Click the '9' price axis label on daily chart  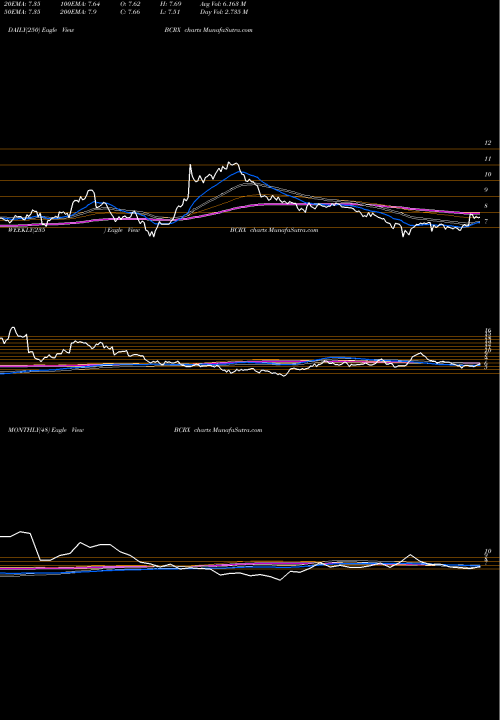486,190
